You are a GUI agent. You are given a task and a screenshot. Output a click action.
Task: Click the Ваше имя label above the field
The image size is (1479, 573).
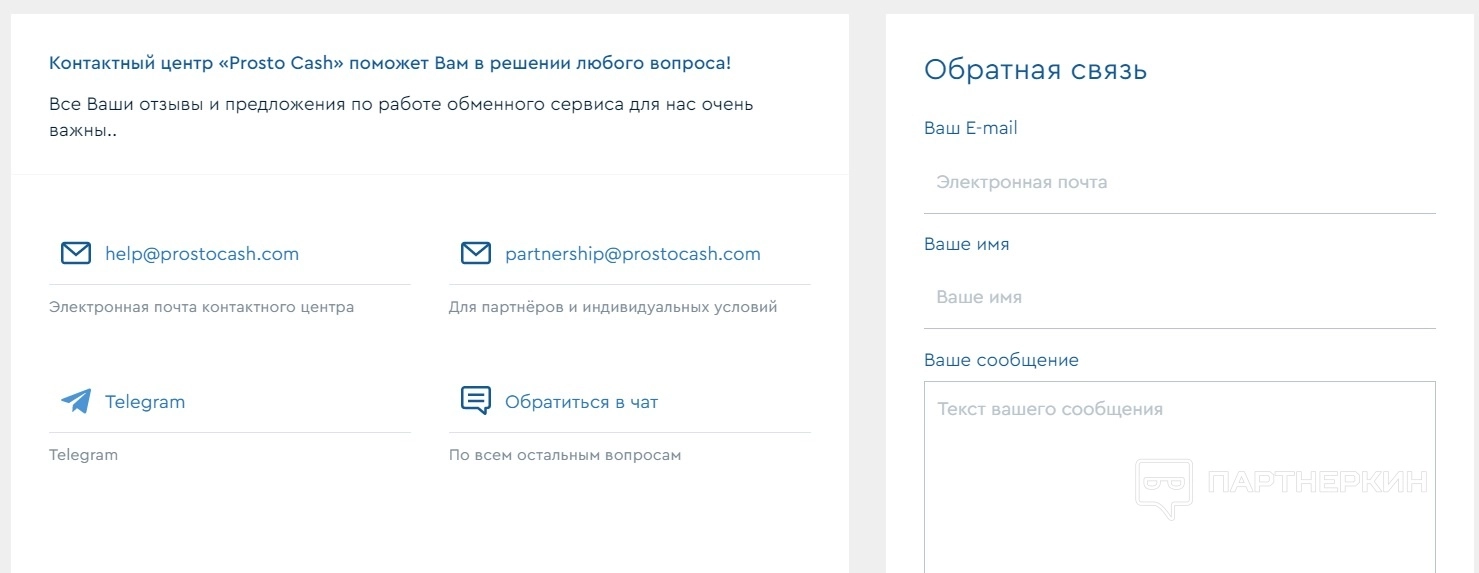pos(966,244)
